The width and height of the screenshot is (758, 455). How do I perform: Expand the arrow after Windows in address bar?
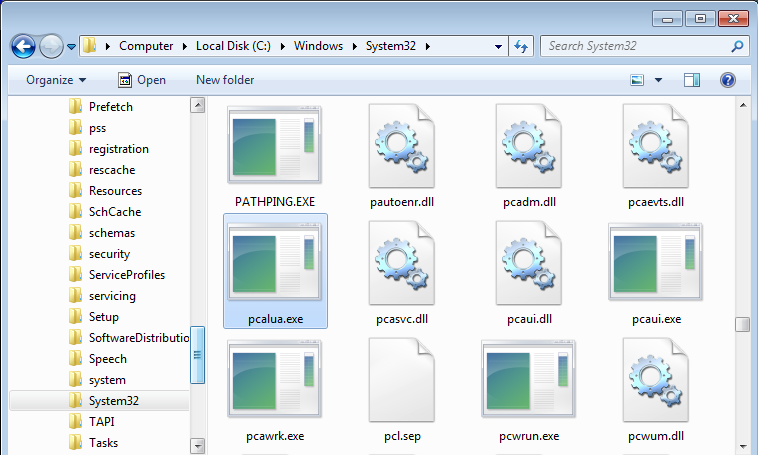pyautogui.click(x=354, y=46)
